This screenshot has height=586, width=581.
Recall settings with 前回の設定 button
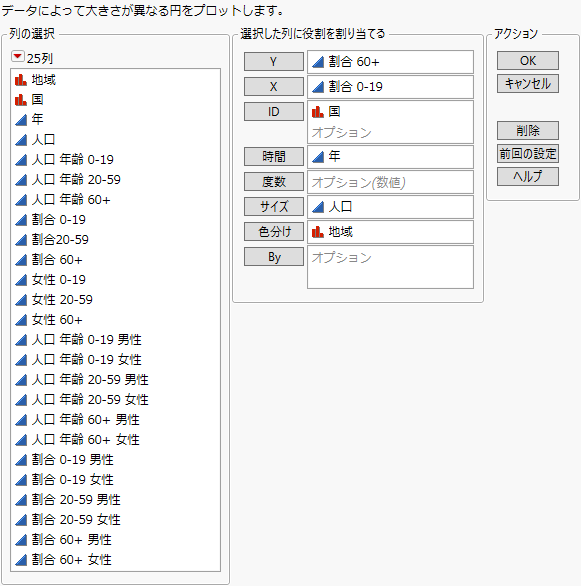click(528, 154)
